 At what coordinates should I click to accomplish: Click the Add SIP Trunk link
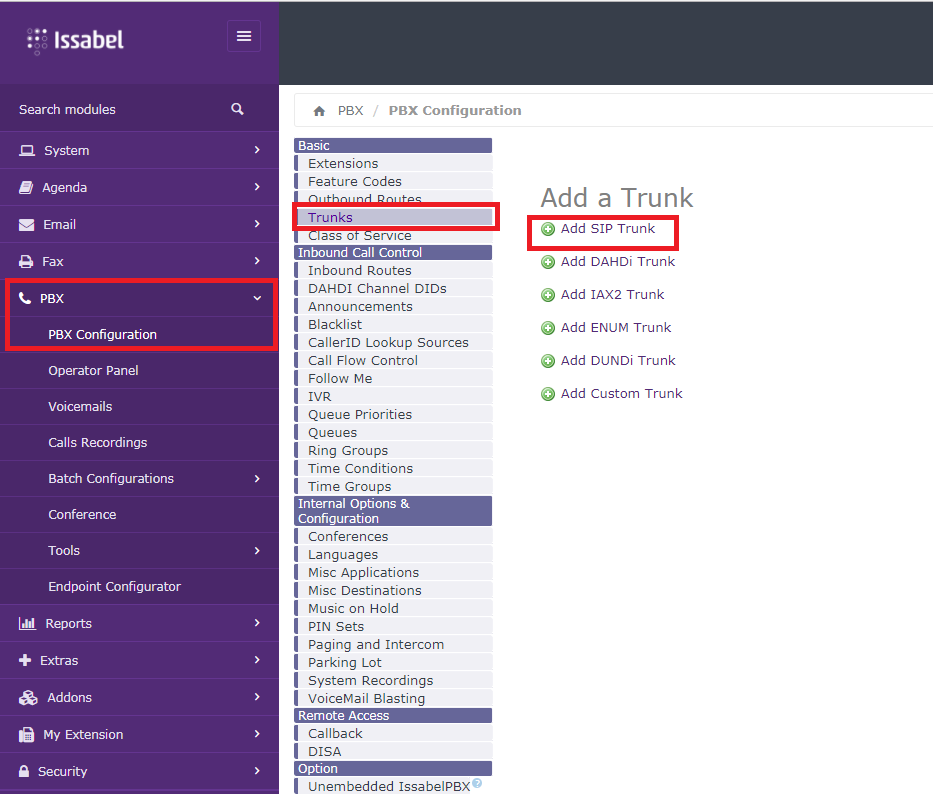coord(608,229)
